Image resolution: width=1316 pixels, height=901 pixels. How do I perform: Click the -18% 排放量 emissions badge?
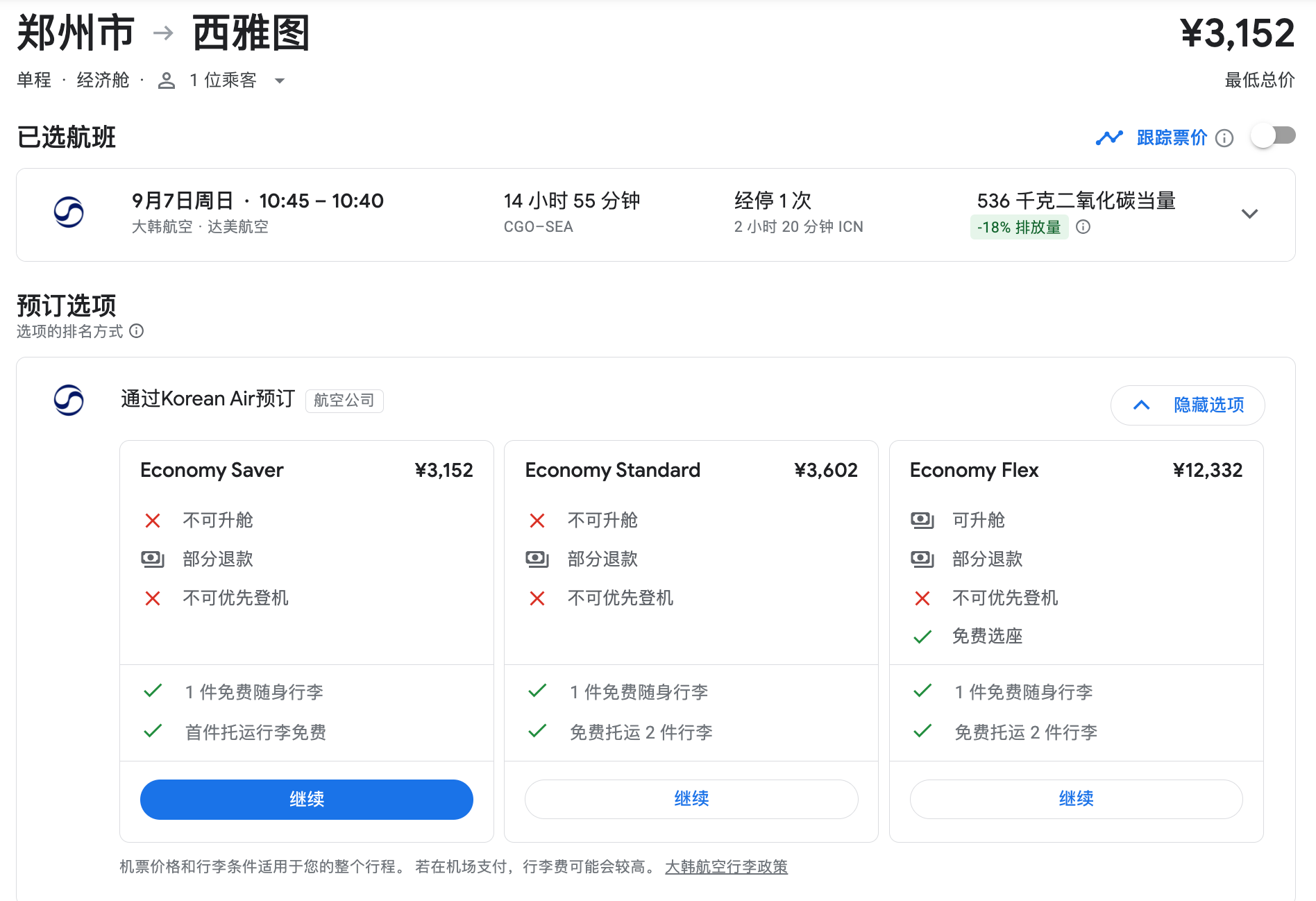point(1018,227)
